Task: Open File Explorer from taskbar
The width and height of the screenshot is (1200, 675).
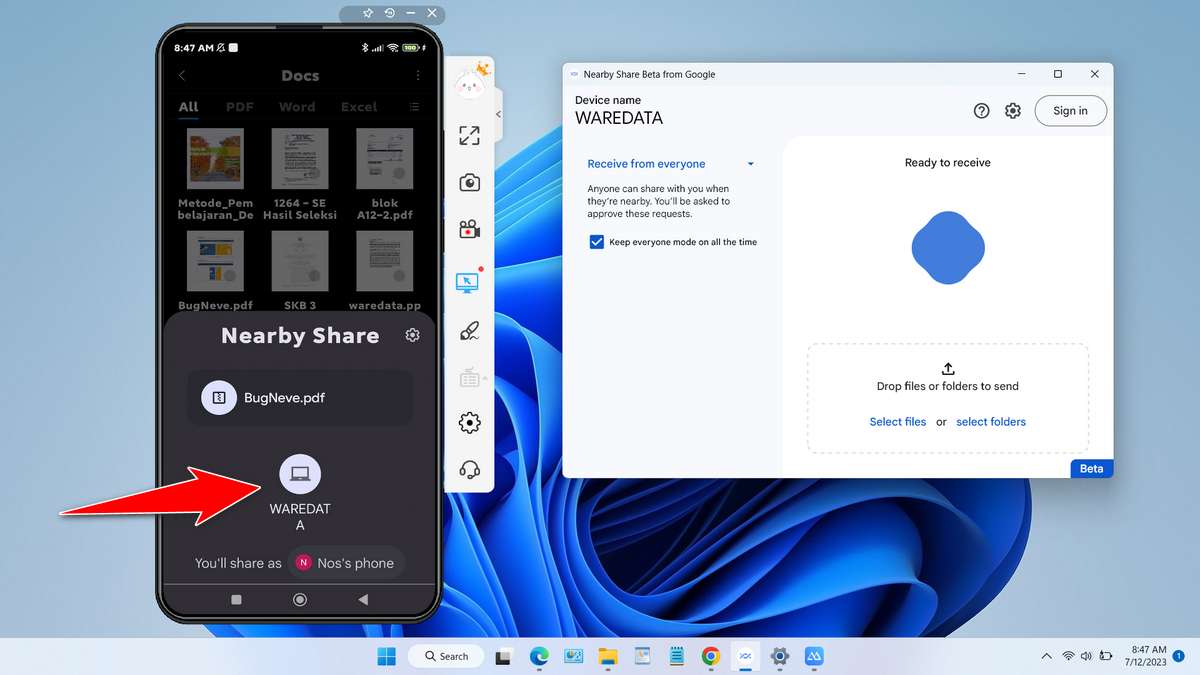Action: [608, 656]
